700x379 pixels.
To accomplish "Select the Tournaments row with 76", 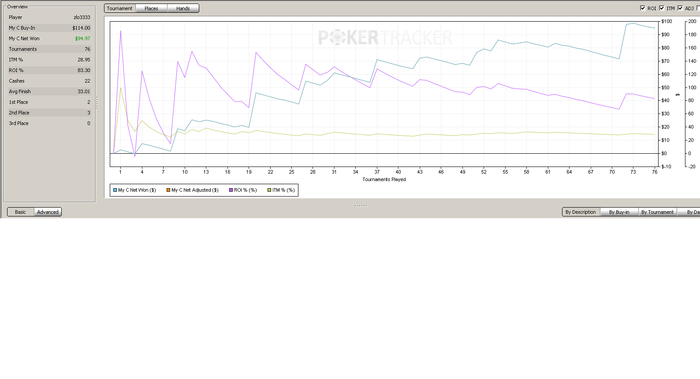I will point(50,49).
